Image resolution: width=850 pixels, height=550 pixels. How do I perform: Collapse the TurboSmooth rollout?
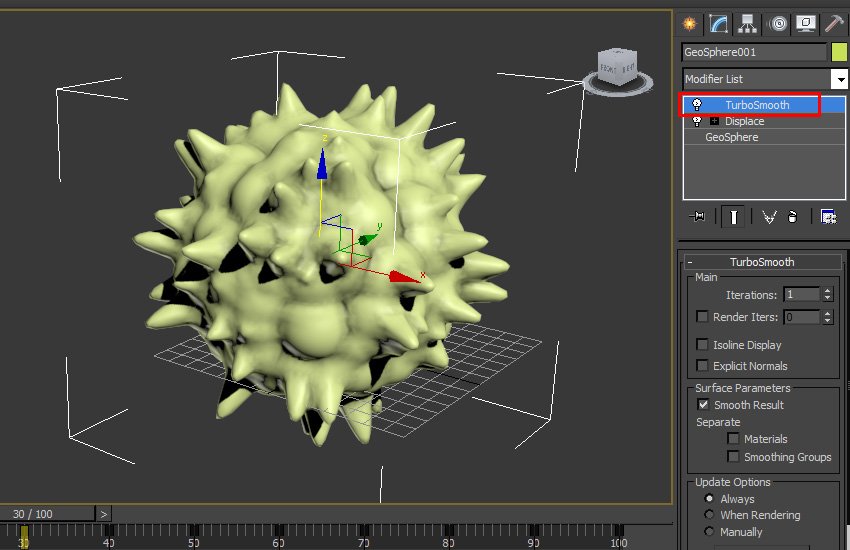click(690, 262)
